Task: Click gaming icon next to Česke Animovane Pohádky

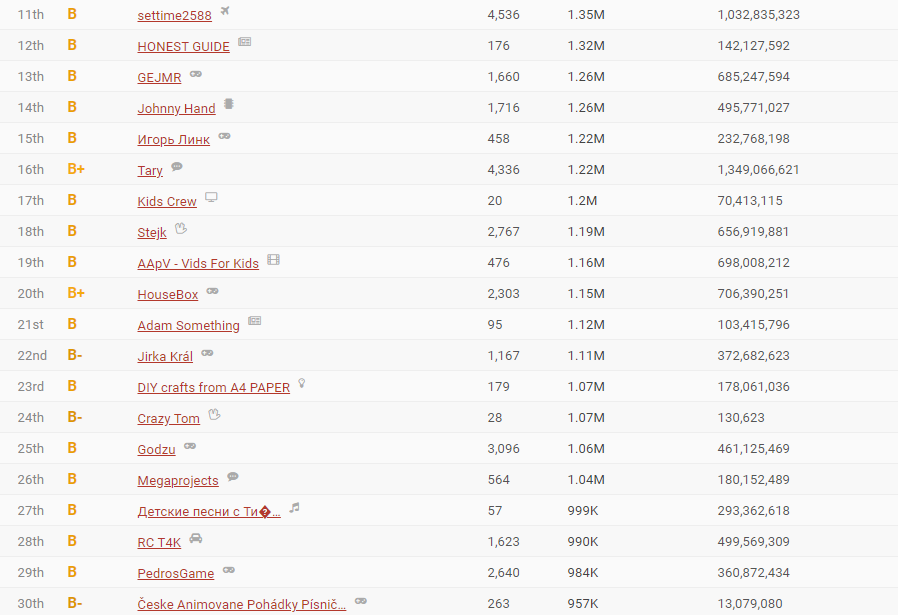Action: [x=361, y=601]
